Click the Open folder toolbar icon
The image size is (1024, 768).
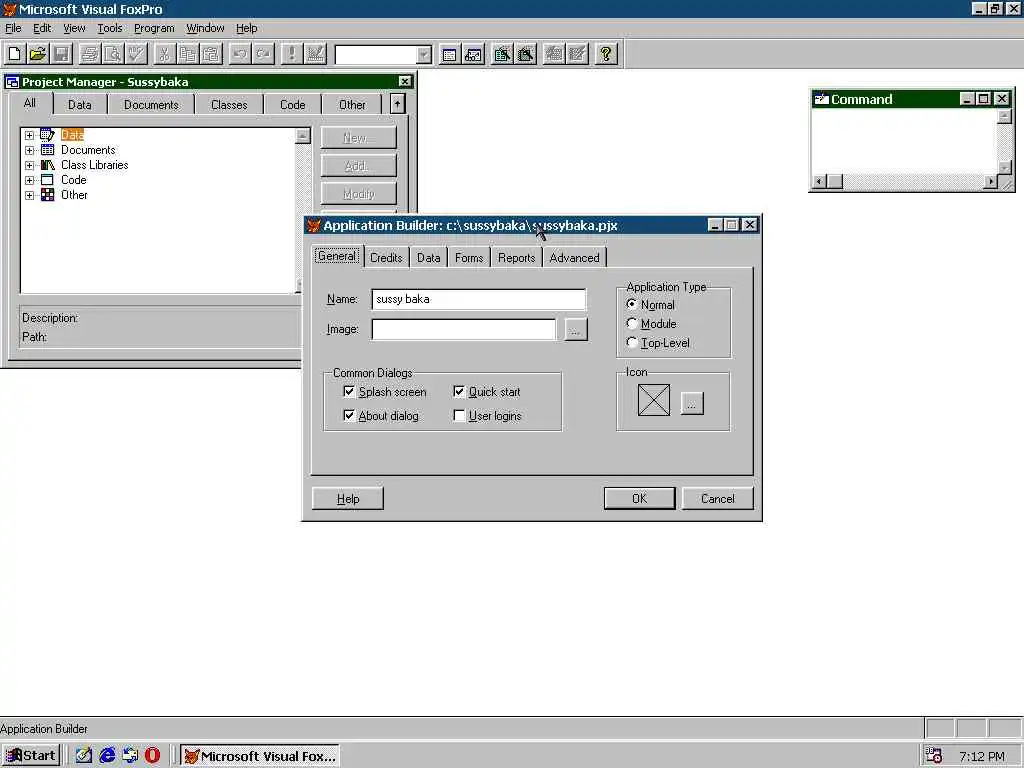pyautogui.click(x=38, y=54)
